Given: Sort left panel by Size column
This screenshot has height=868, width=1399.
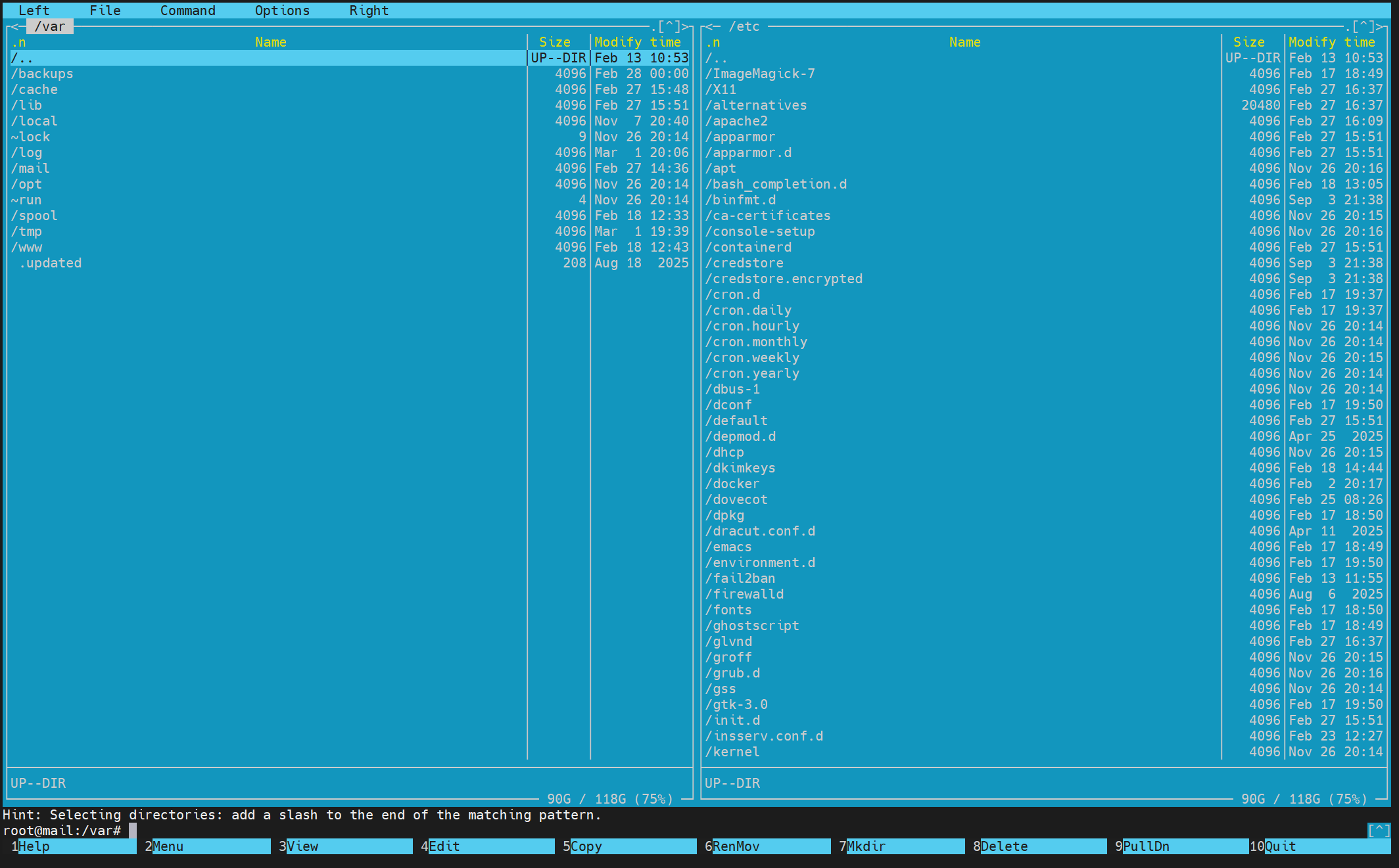Looking at the screenshot, I should click(x=554, y=42).
